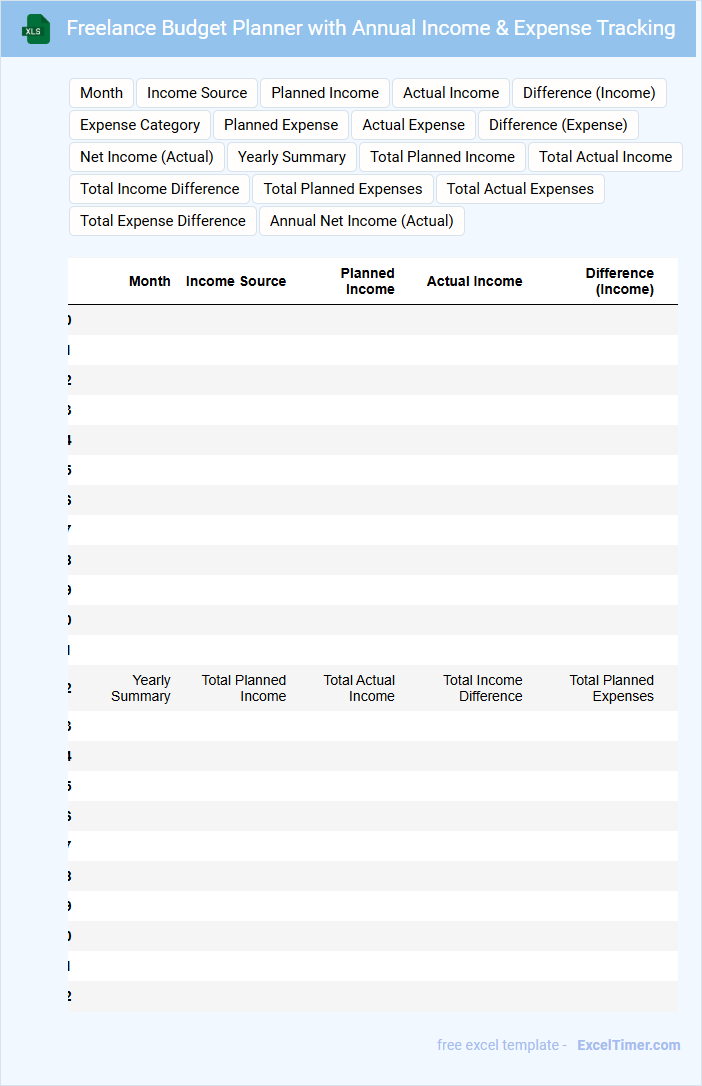Click the Planned Expense tag

click(281, 125)
